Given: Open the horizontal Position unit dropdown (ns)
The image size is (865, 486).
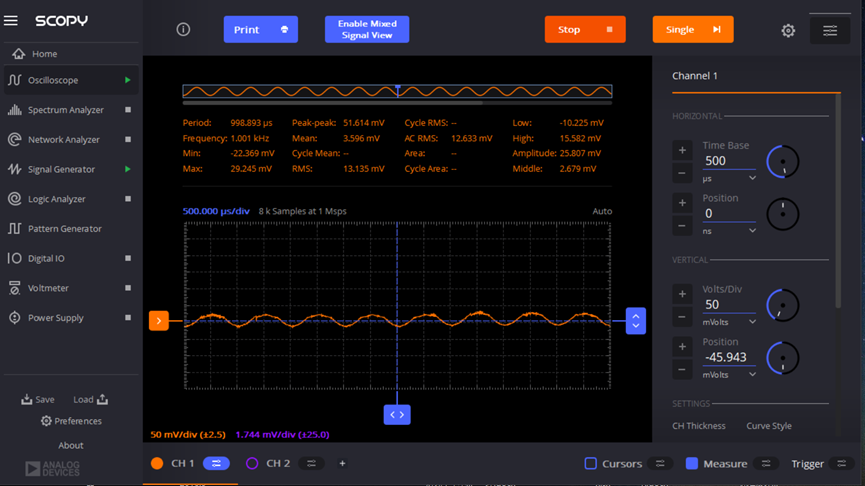Looking at the screenshot, I should [729, 231].
